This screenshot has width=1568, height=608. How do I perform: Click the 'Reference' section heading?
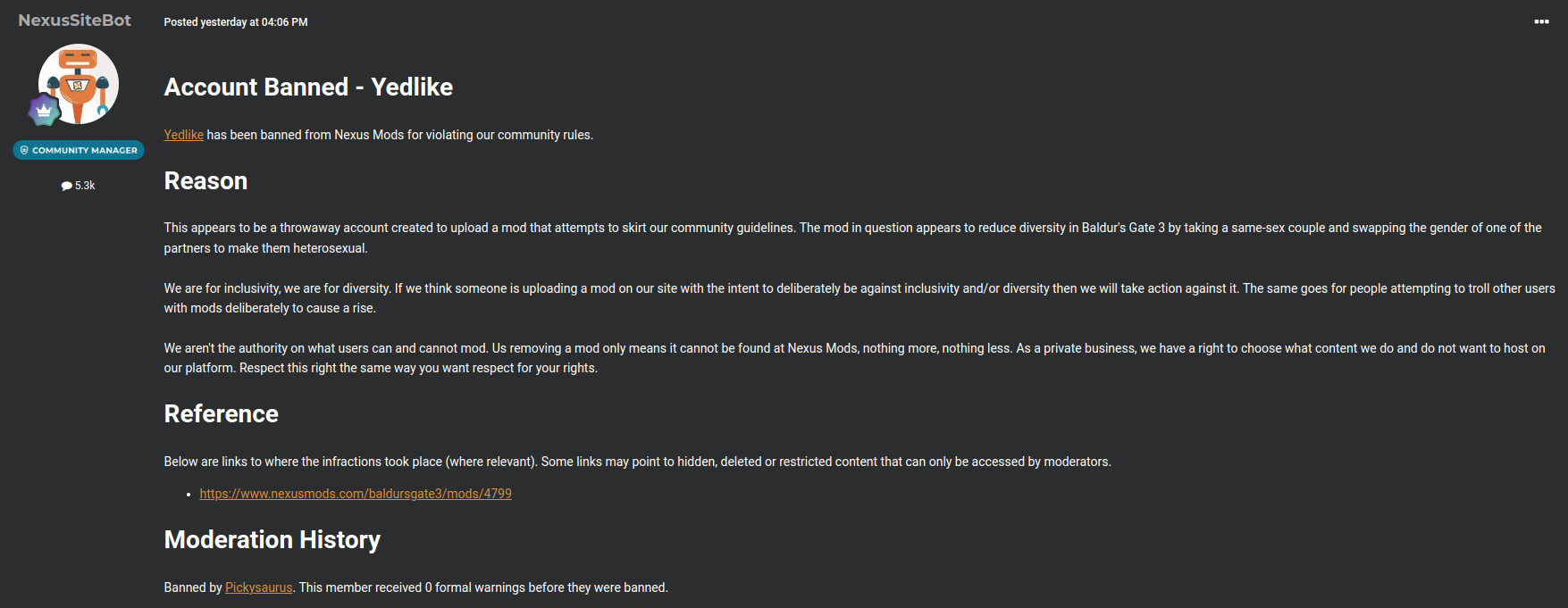(x=221, y=413)
